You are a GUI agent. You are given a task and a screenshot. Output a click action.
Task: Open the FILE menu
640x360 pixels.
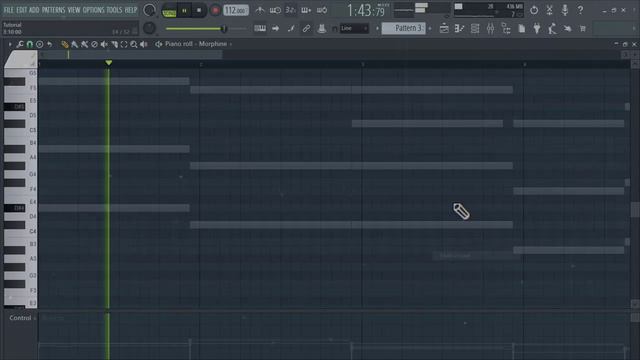coord(8,10)
